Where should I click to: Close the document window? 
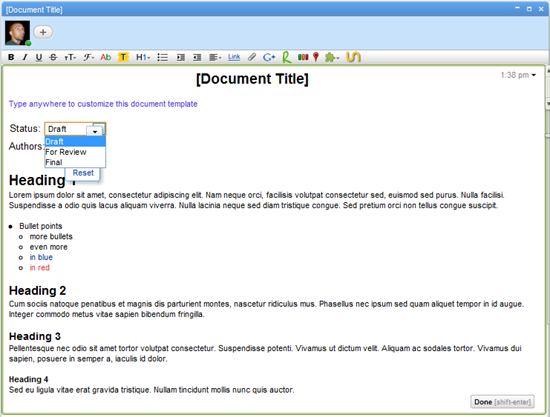click(541, 9)
